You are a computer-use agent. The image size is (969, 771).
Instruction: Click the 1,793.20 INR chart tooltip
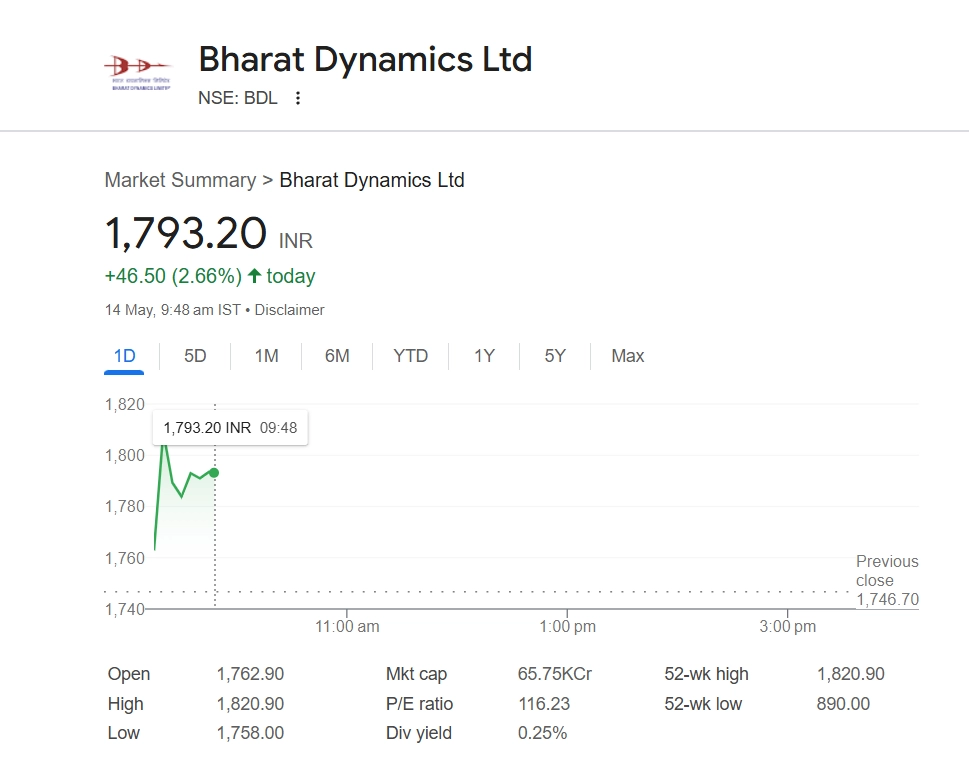(x=230, y=428)
